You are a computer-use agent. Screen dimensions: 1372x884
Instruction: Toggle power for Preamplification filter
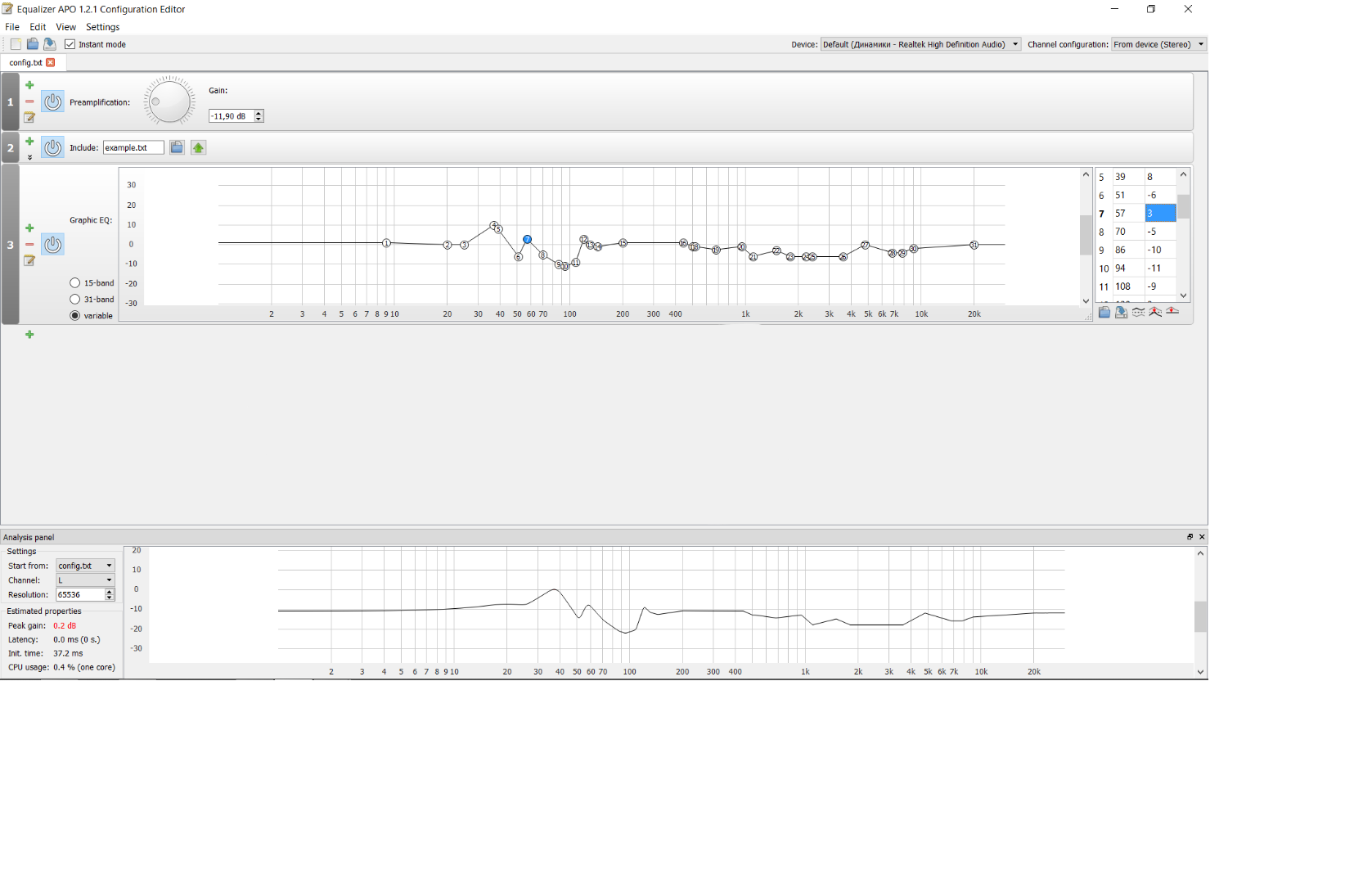[53, 101]
